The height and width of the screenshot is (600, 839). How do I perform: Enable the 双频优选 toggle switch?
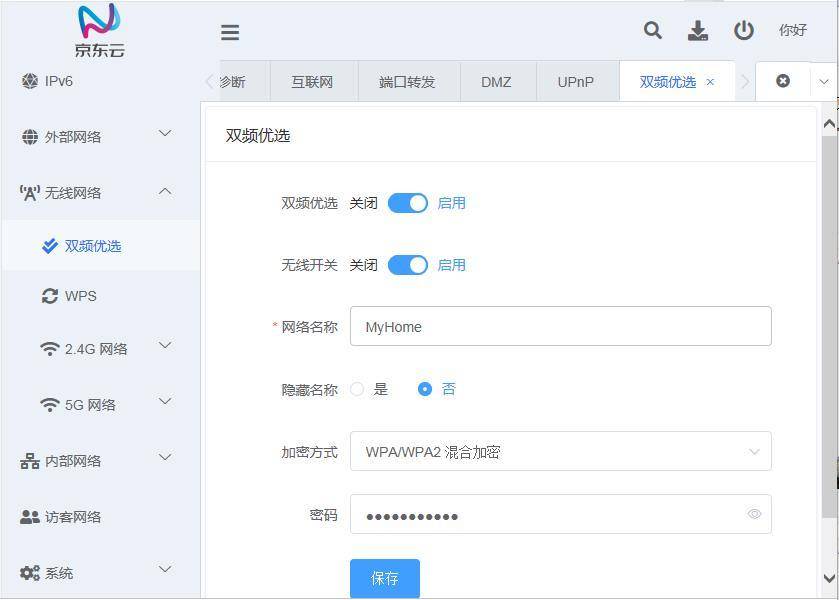pyautogui.click(x=407, y=203)
